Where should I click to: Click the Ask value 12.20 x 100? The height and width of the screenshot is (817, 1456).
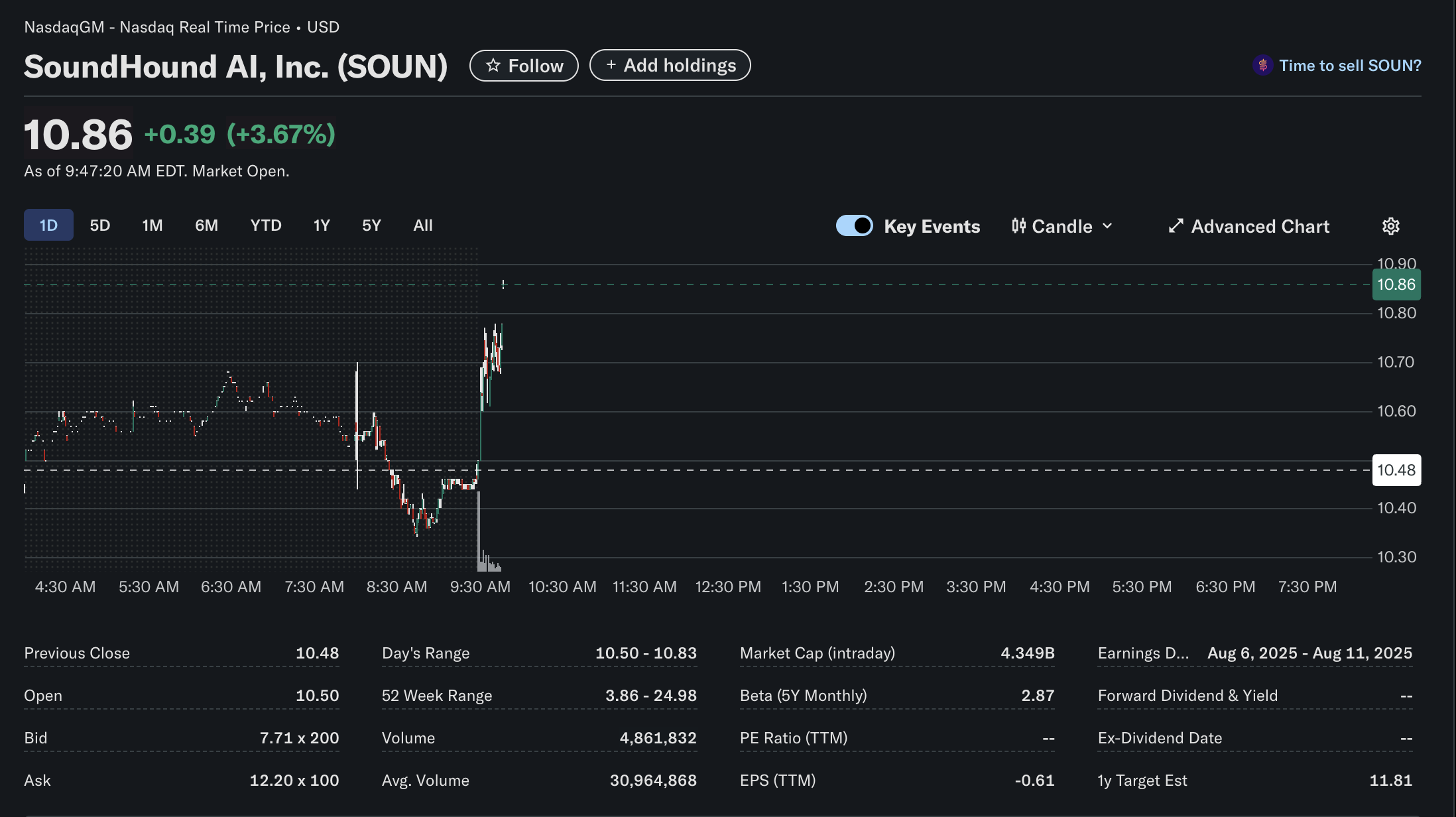pyautogui.click(x=294, y=781)
